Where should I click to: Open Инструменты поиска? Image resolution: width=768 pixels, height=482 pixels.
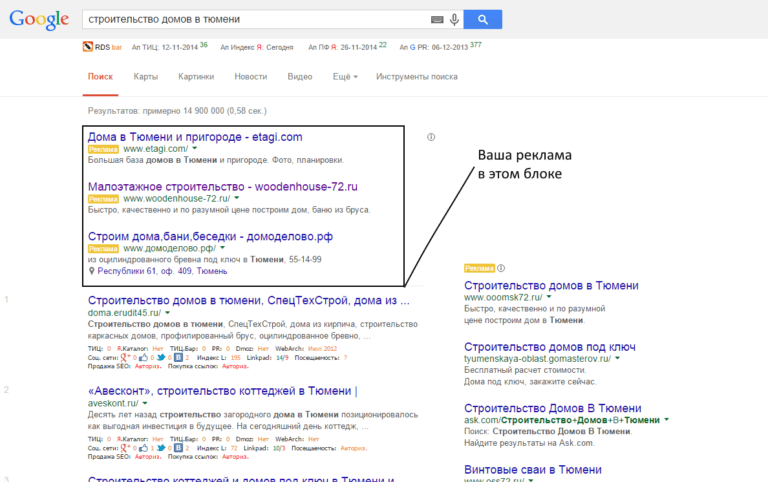pyautogui.click(x=417, y=77)
